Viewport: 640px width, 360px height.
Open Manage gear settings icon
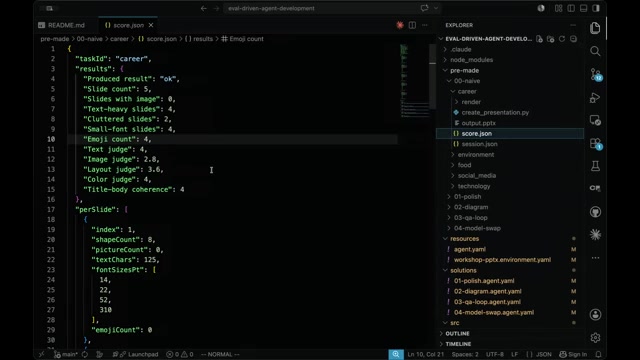tap(595, 338)
